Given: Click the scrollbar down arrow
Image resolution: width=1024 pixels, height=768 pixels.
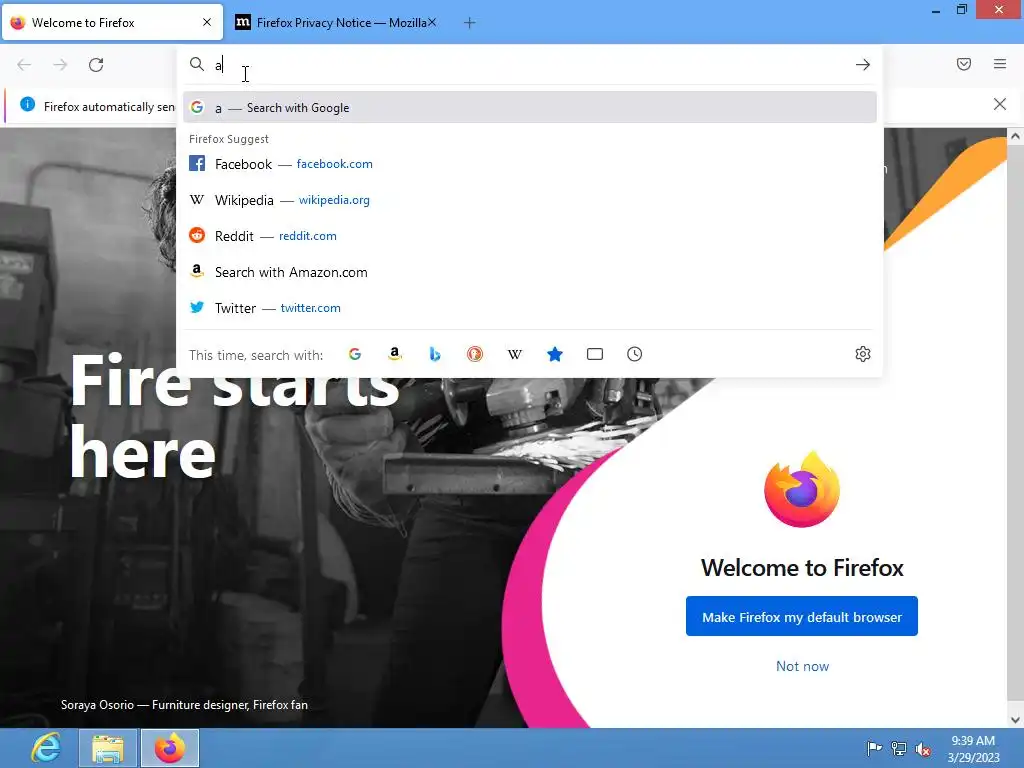Looking at the screenshot, I should pyautogui.click(x=1015, y=720).
